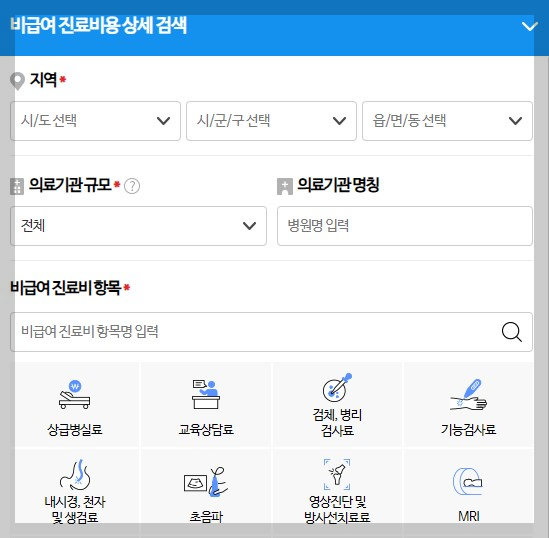Open the 시/도 선택 dropdown
This screenshot has height=538, width=549.
[x=96, y=121]
